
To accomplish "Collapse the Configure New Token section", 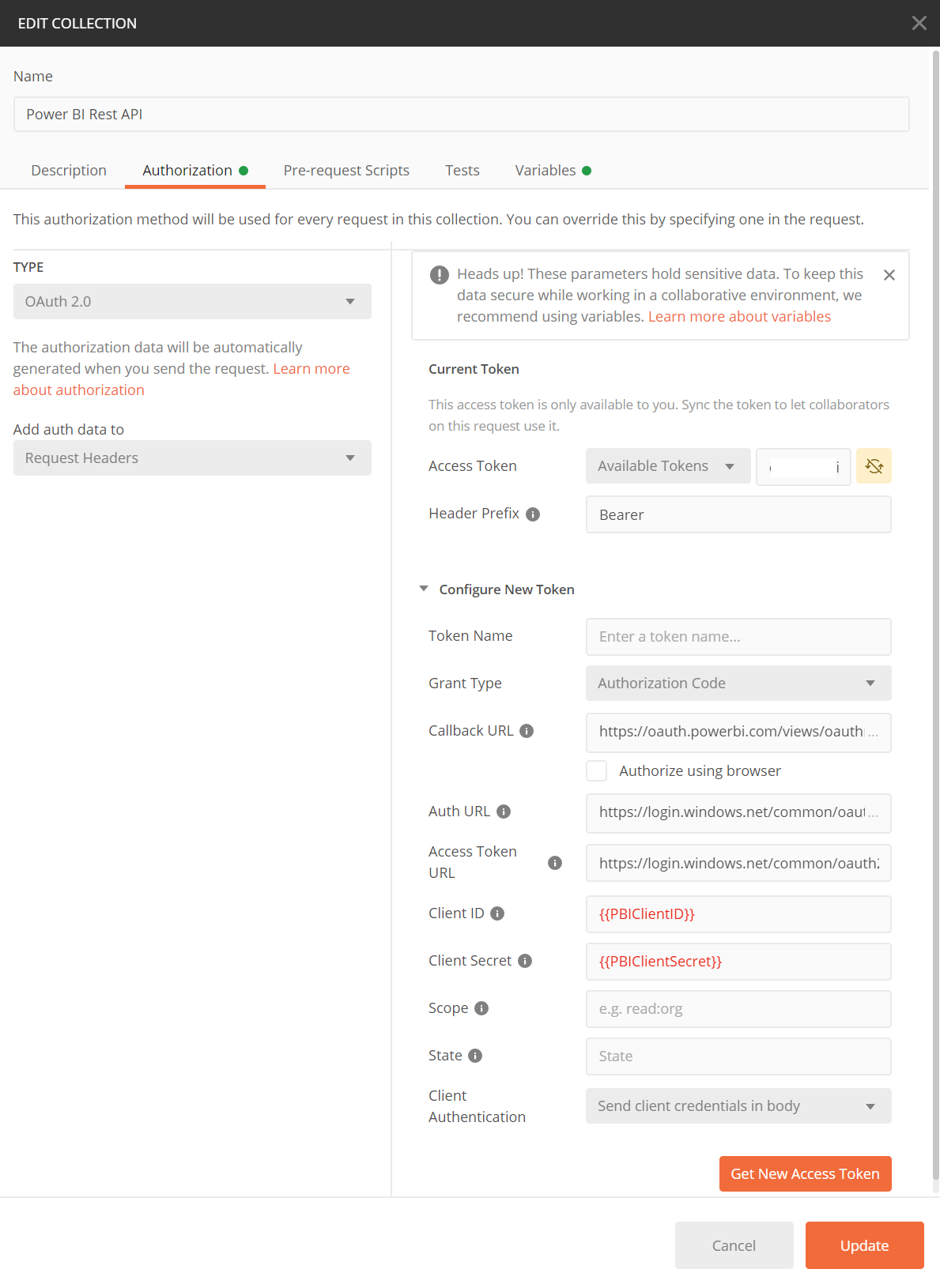I will coord(424,589).
